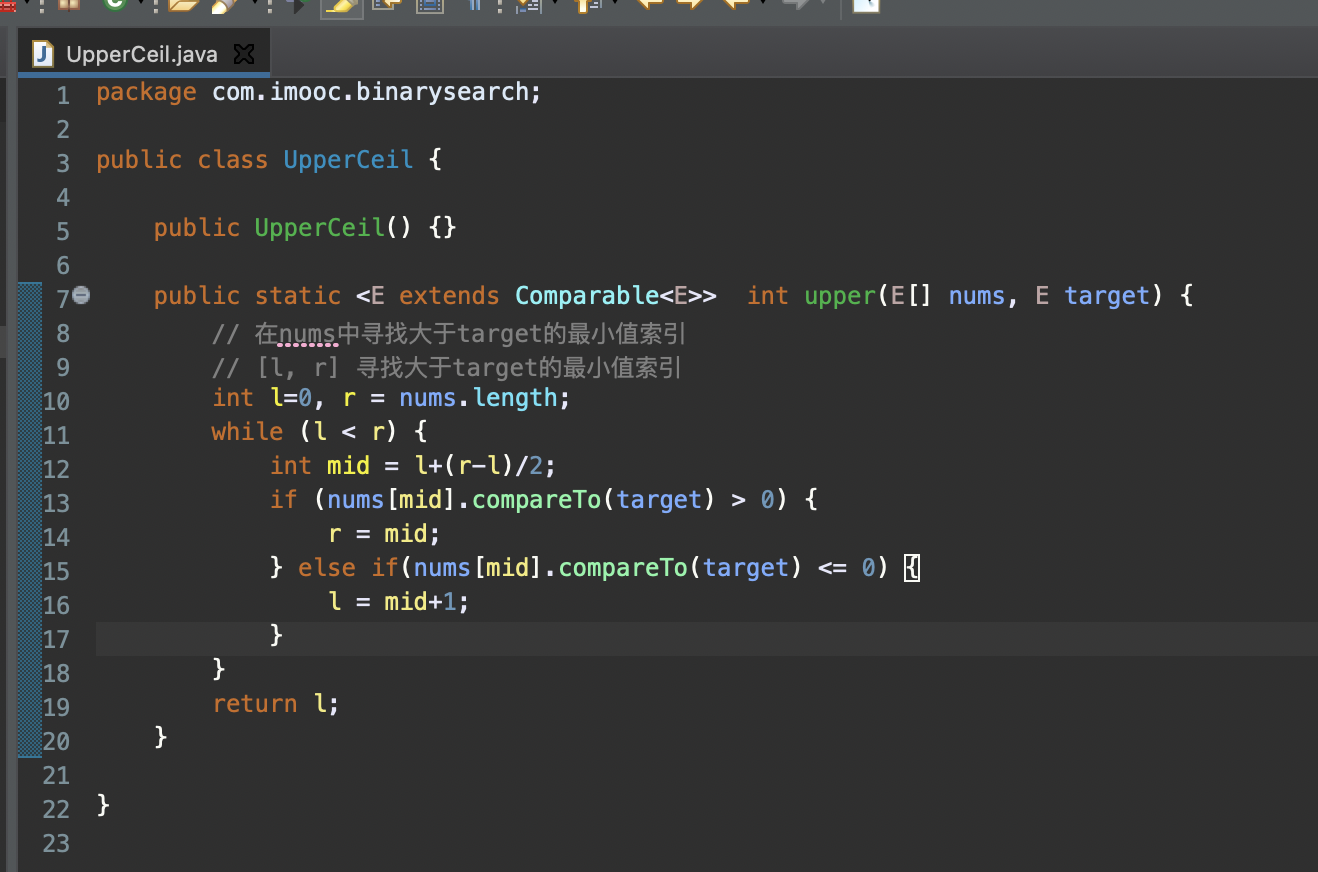Click the package keyword on line 1
Screen dimensions: 1318x872
[146, 92]
